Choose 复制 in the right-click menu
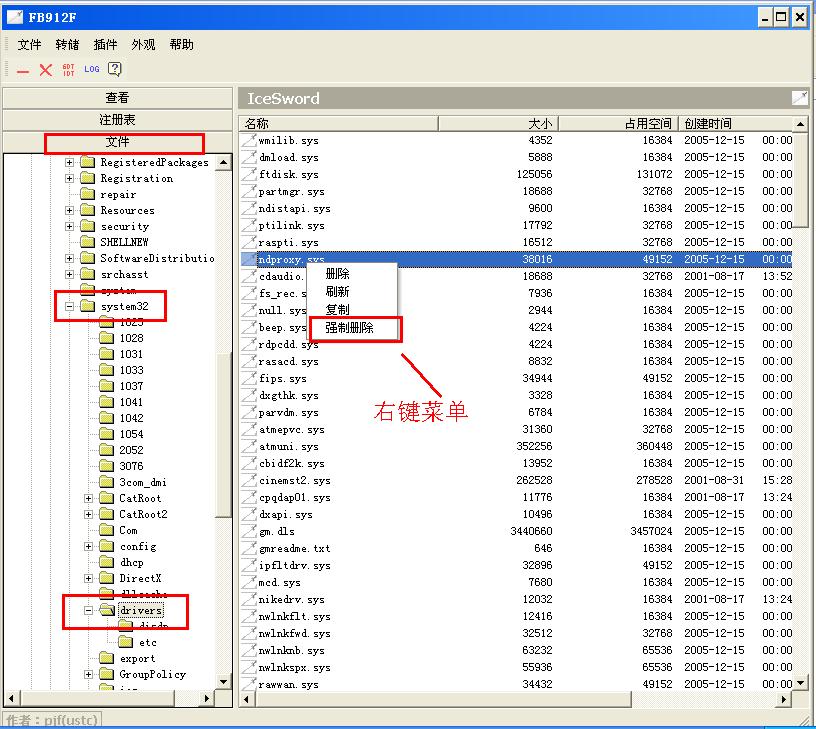The image size is (816, 729). 337,310
